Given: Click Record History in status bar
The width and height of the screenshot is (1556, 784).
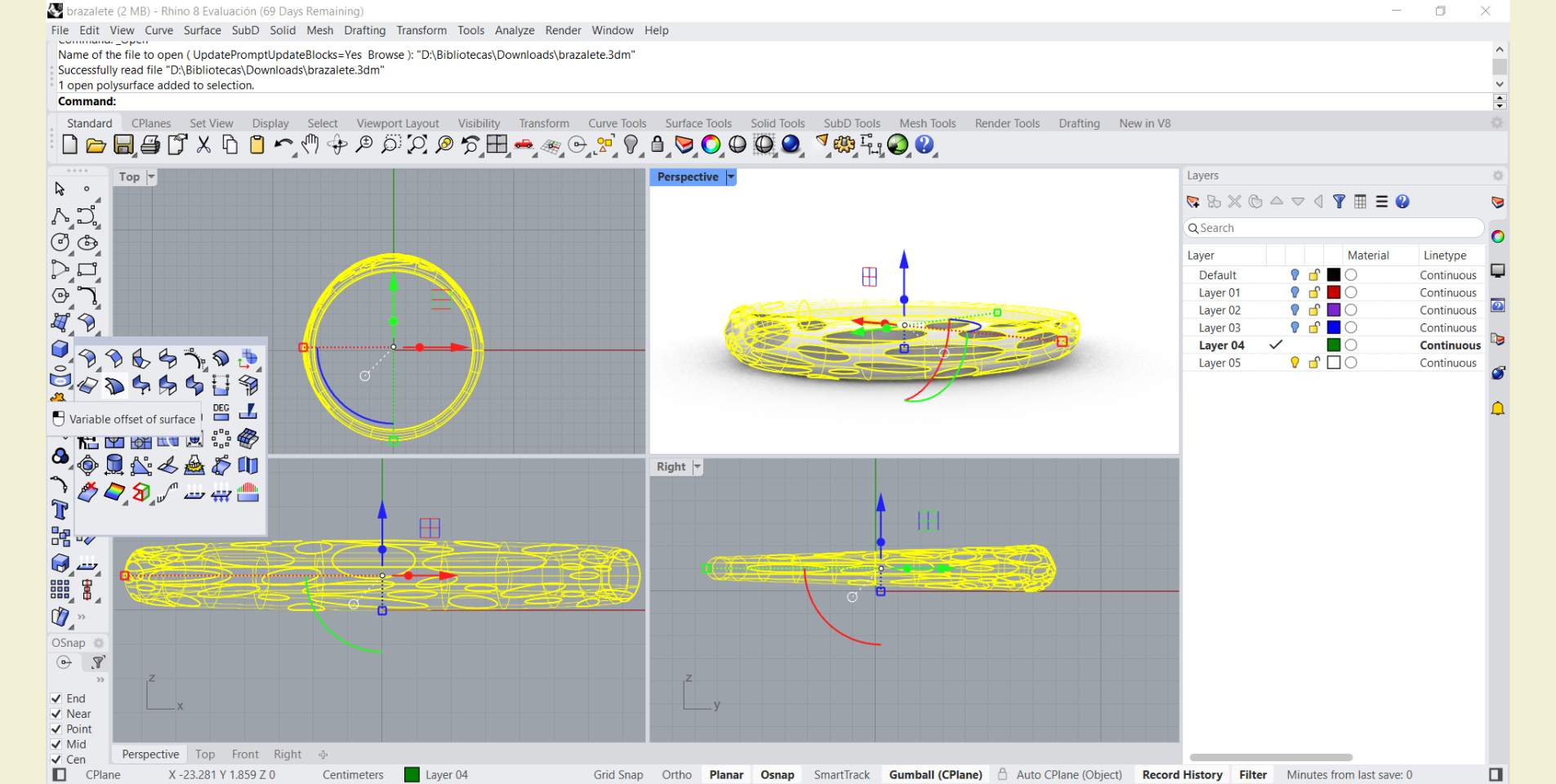Looking at the screenshot, I should pyautogui.click(x=1183, y=775).
